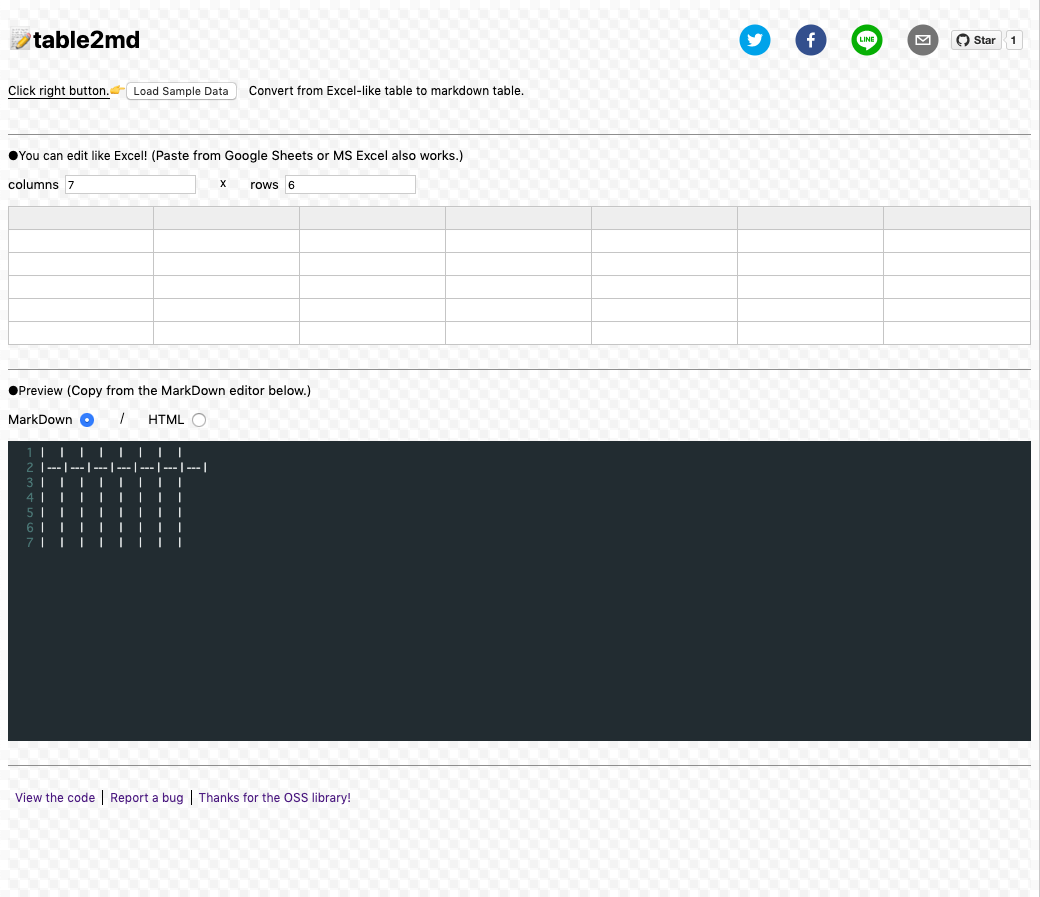Open the GitHub star count badge
The width and height of the screenshot is (1040, 897).
[1013, 40]
